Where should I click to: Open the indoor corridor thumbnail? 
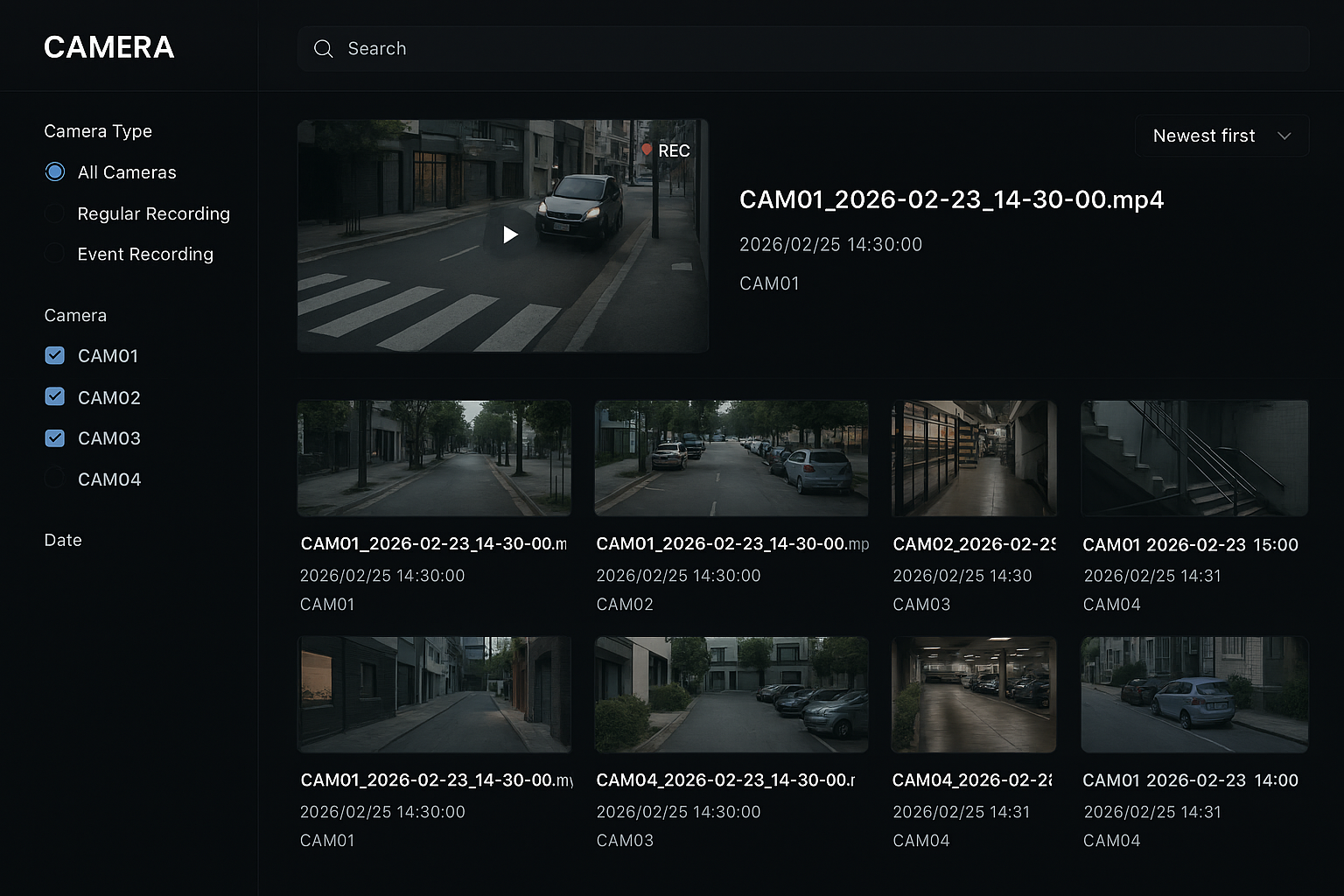tap(973, 458)
